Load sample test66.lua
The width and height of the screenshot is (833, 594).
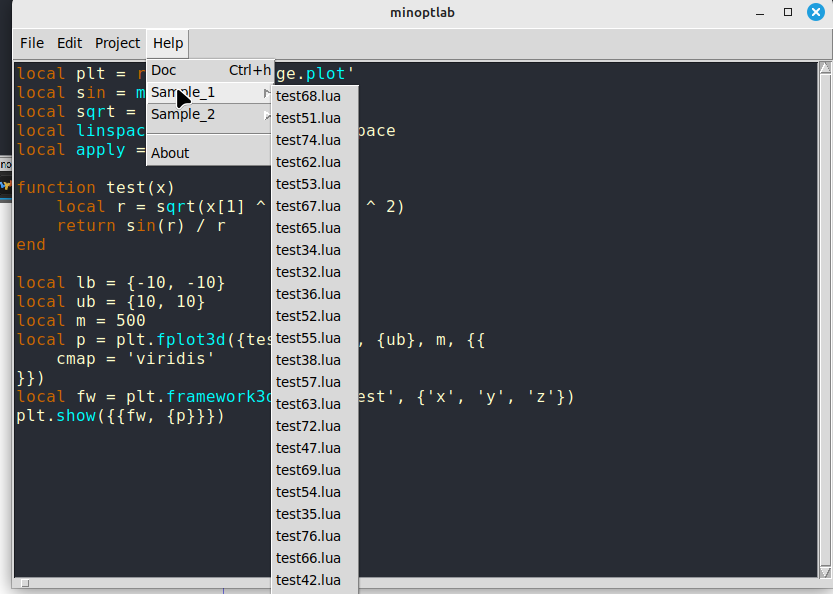point(314,558)
